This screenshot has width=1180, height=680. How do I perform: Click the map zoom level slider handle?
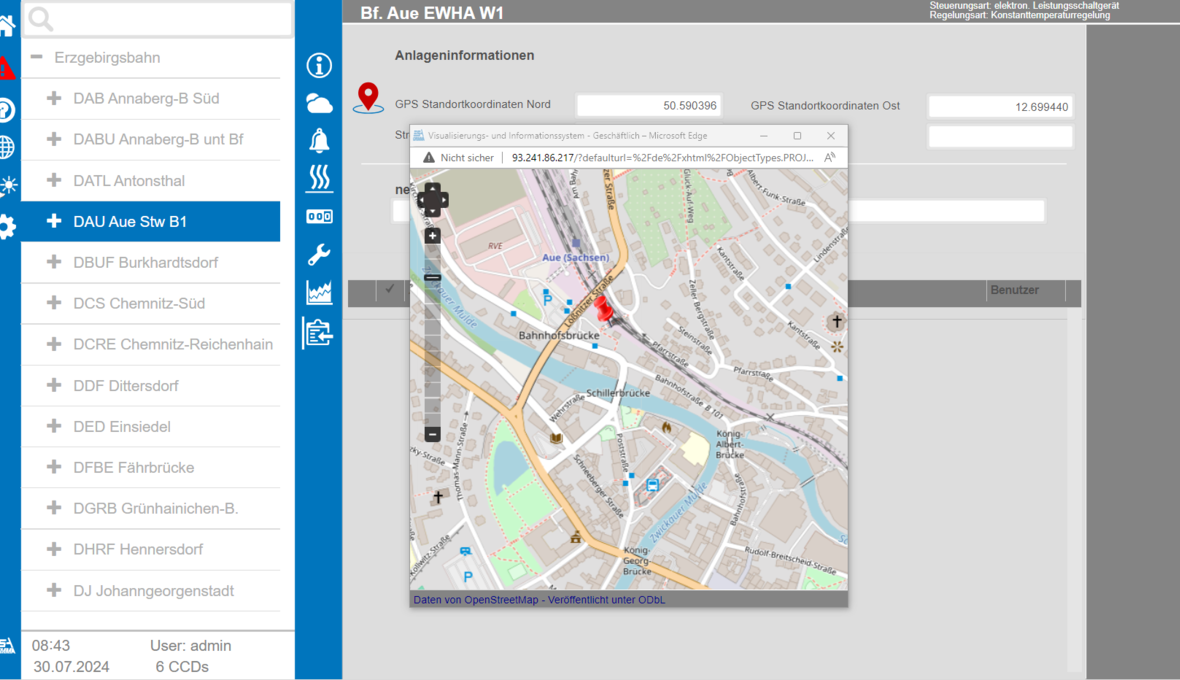click(x=432, y=278)
